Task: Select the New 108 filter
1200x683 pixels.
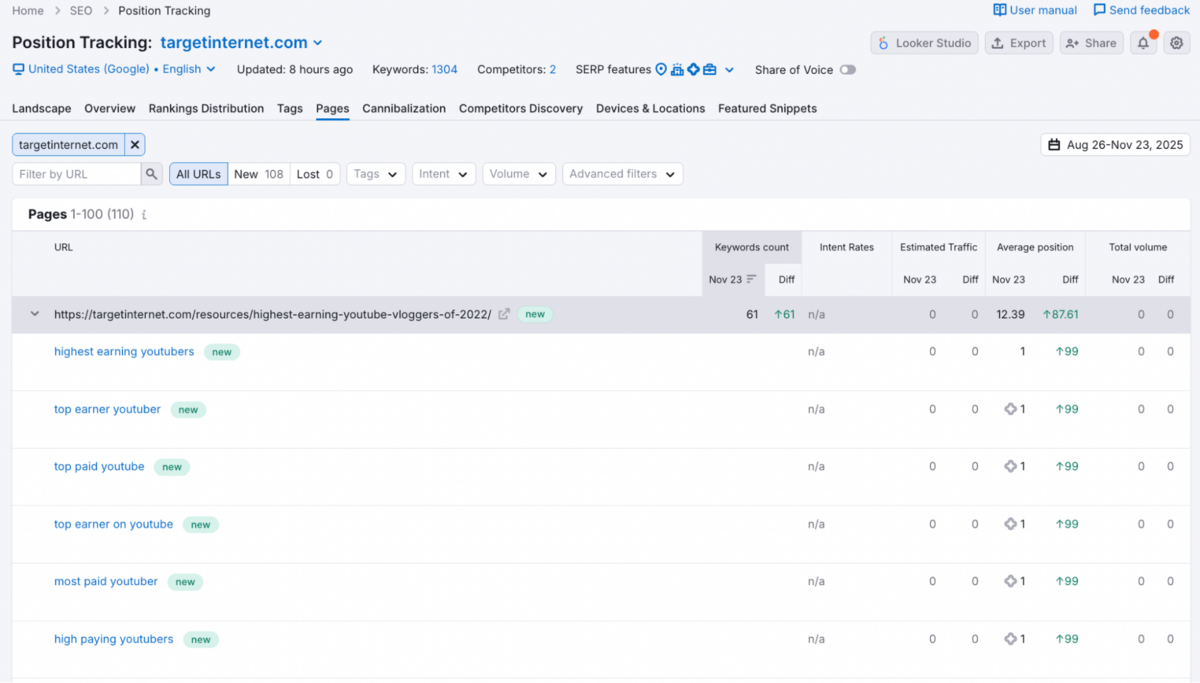Action: (258, 174)
